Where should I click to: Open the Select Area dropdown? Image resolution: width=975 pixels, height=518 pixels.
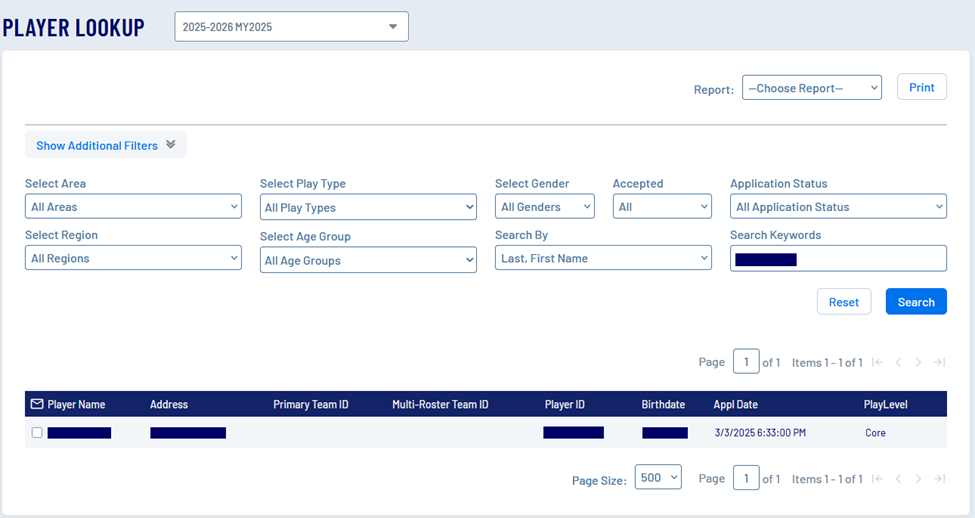point(133,207)
